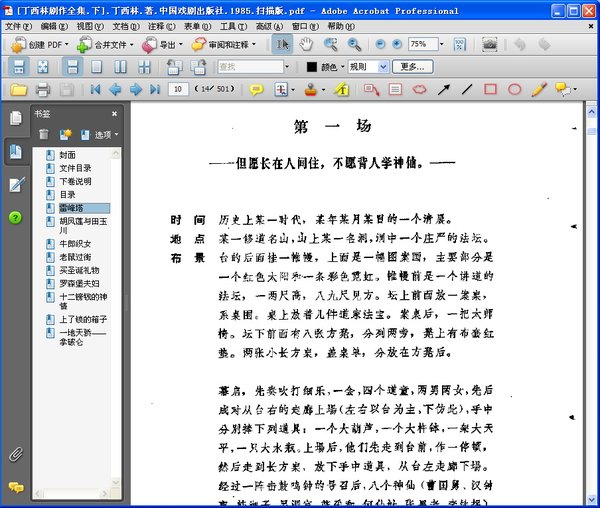Image resolution: width=600 pixels, height=508 pixels.
Task: Select the Oval drawing tool
Action: click(x=514, y=90)
